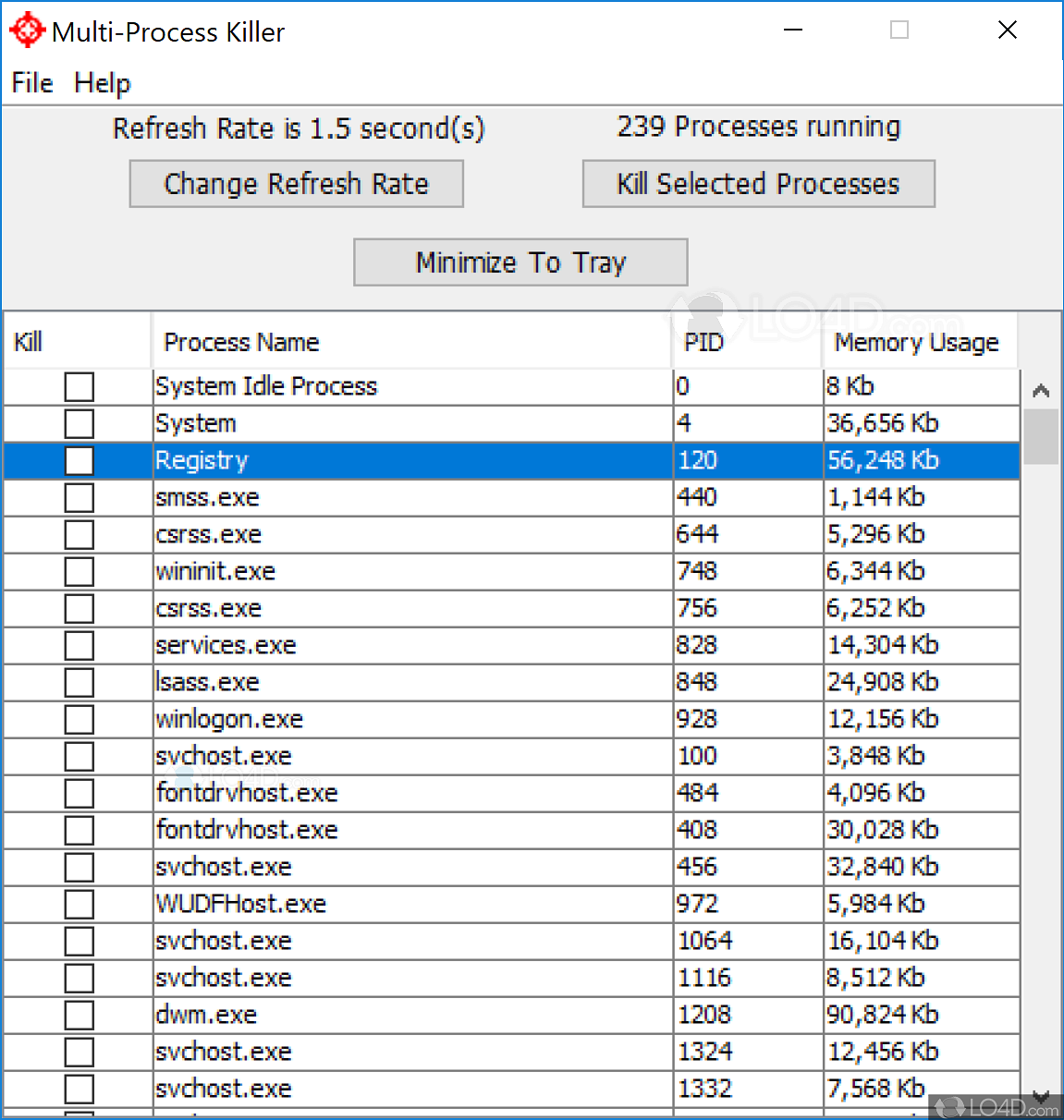Screen dimensions: 1064x1120
Task: Open the Help menu
Action: pyautogui.click(x=101, y=83)
